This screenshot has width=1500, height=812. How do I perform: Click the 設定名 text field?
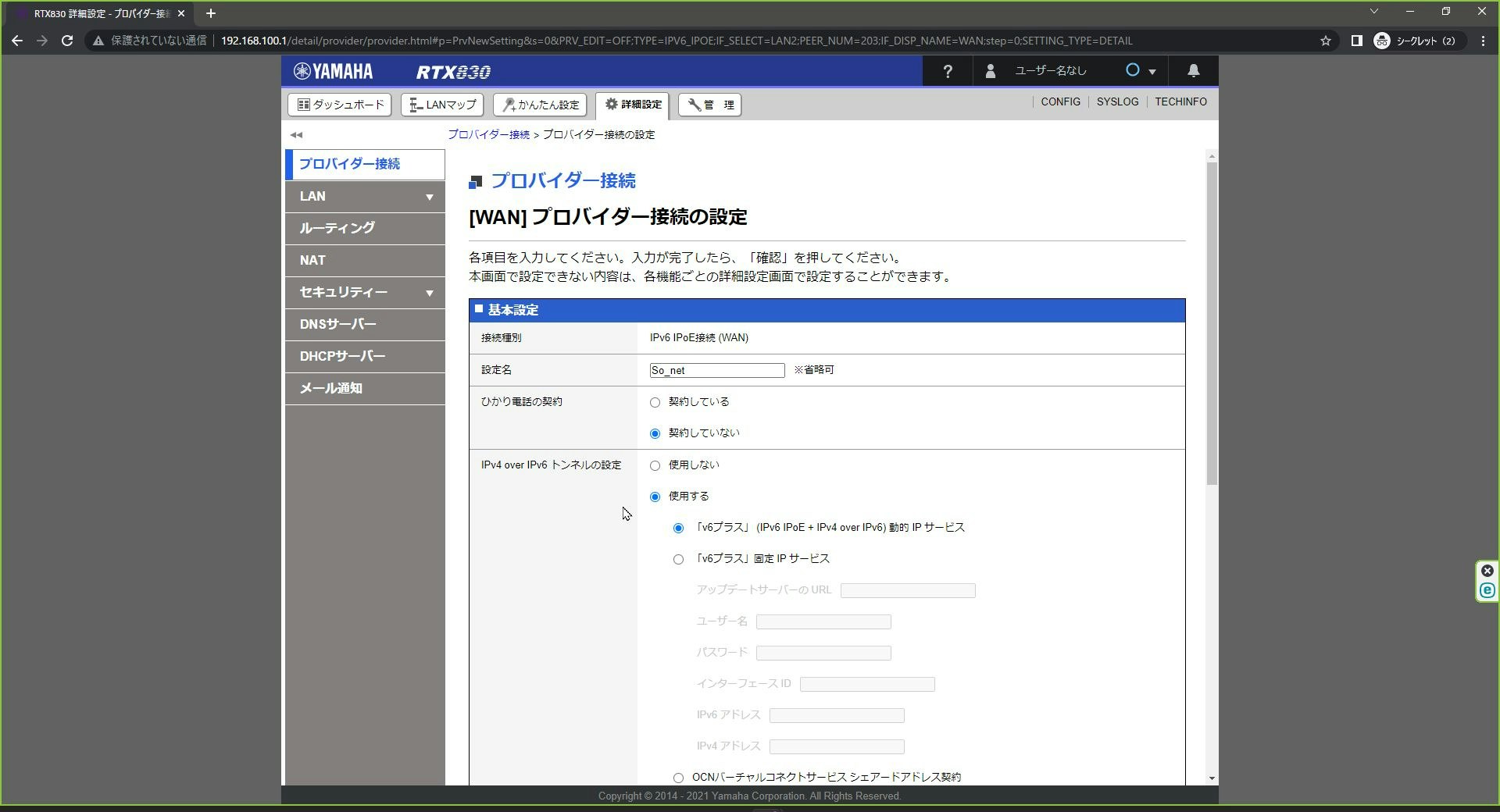click(x=717, y=370)
